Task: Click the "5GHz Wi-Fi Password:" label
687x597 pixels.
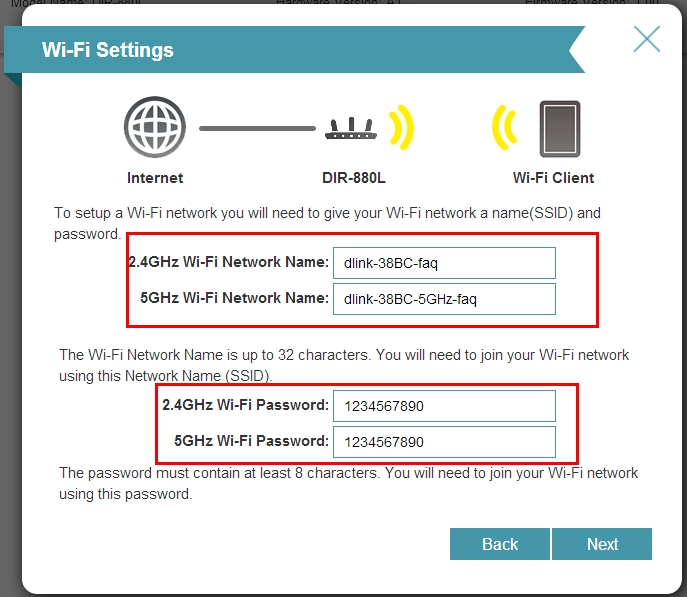Action: 251,440
